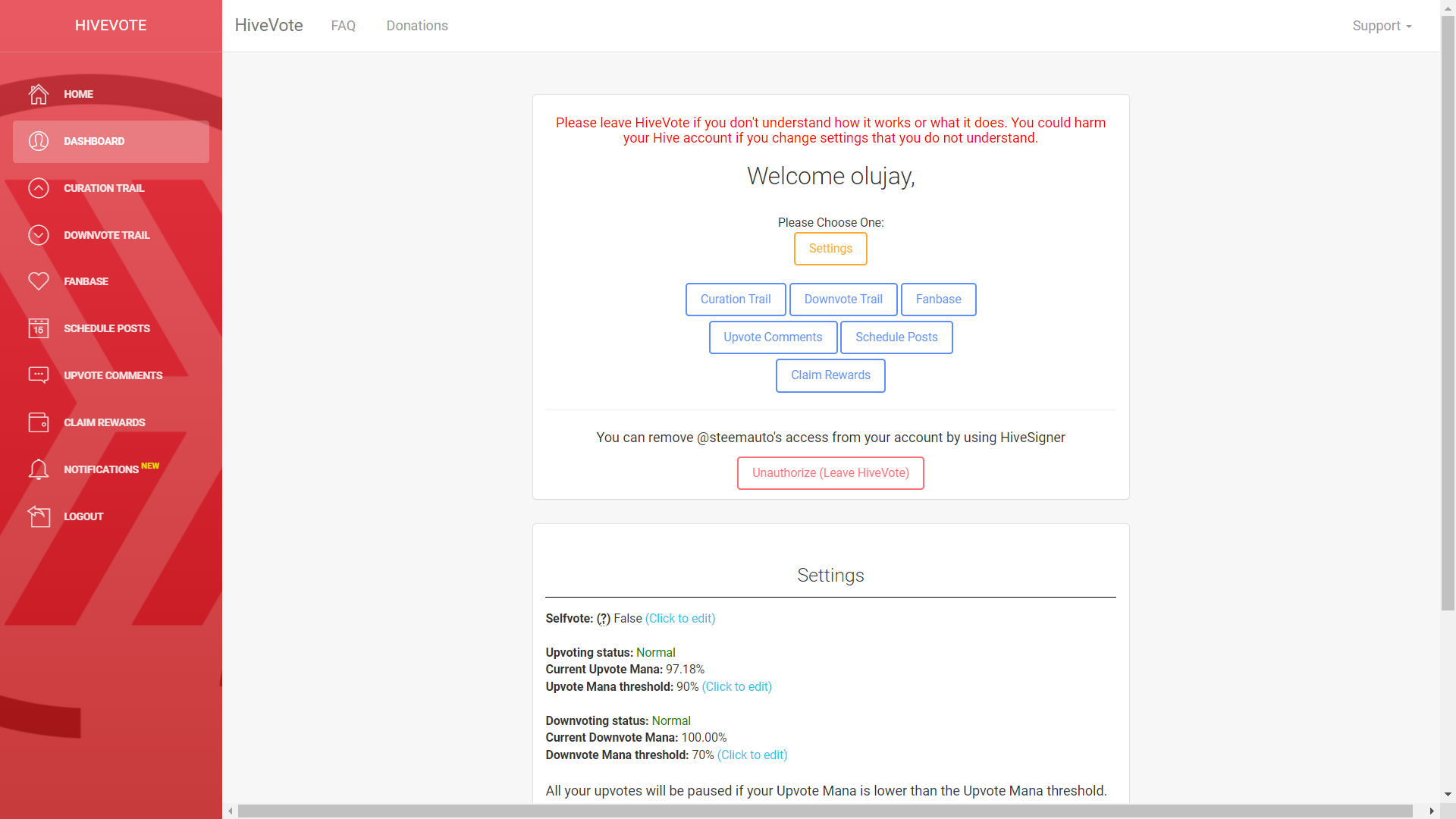Click the HiveVote brand link in navbar

point(268,25)
